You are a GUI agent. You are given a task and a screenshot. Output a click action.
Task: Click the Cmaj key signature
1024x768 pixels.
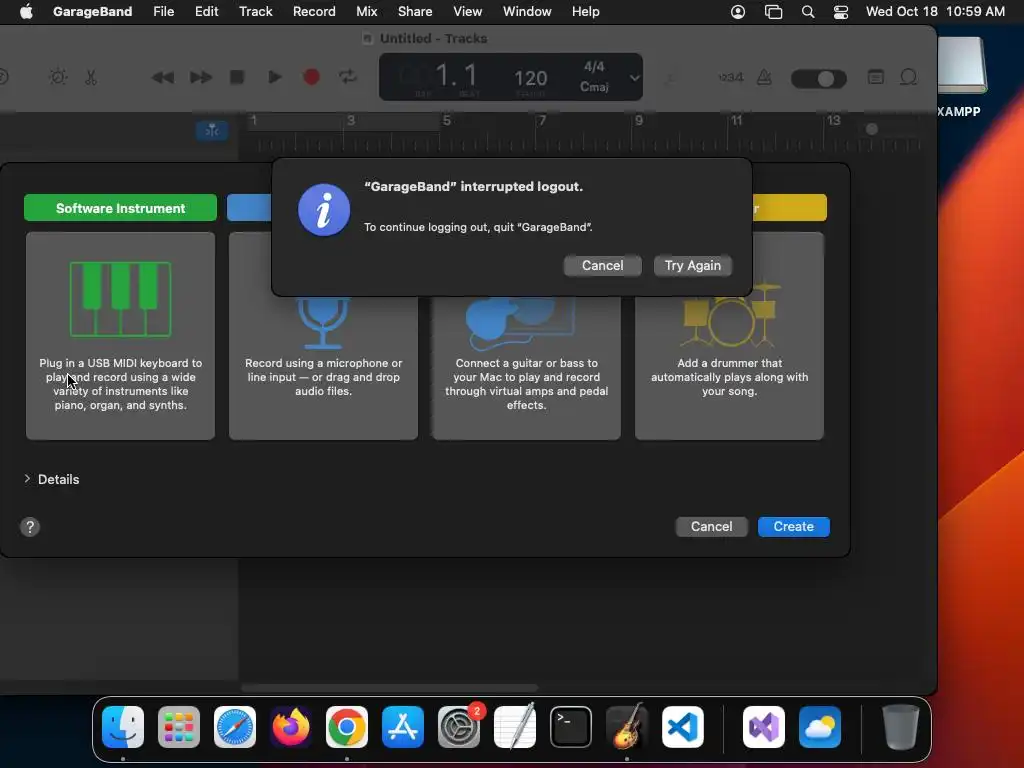tap(594, 87)
